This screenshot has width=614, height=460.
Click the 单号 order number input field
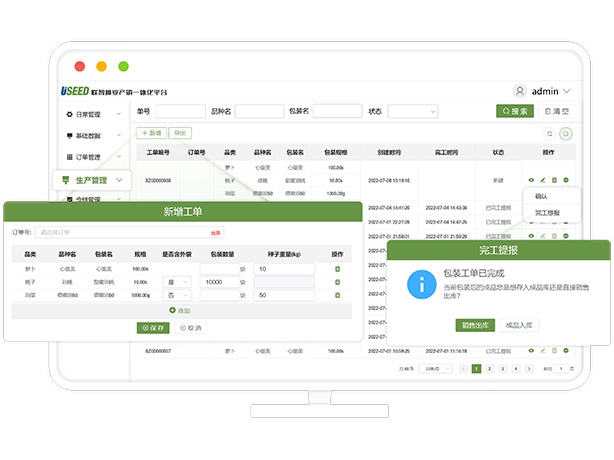180,111
